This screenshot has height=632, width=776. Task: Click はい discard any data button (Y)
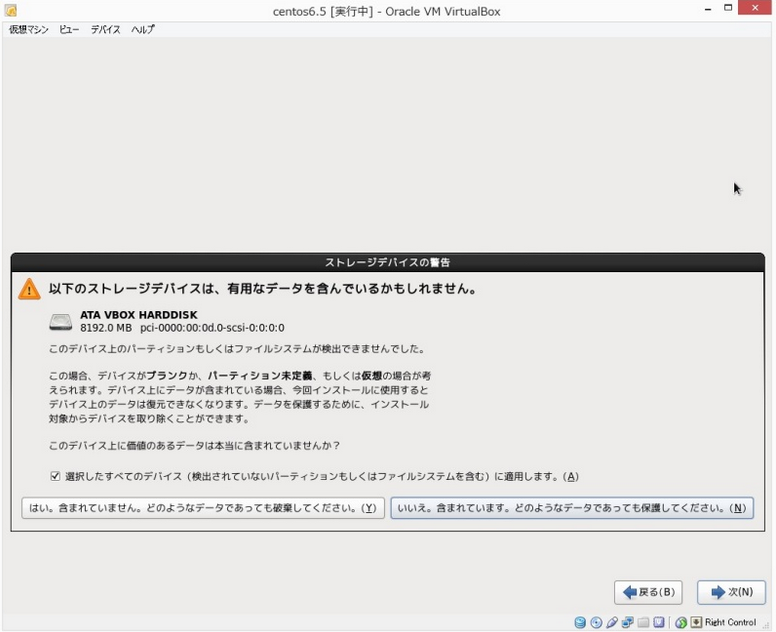tap(203, 508)
